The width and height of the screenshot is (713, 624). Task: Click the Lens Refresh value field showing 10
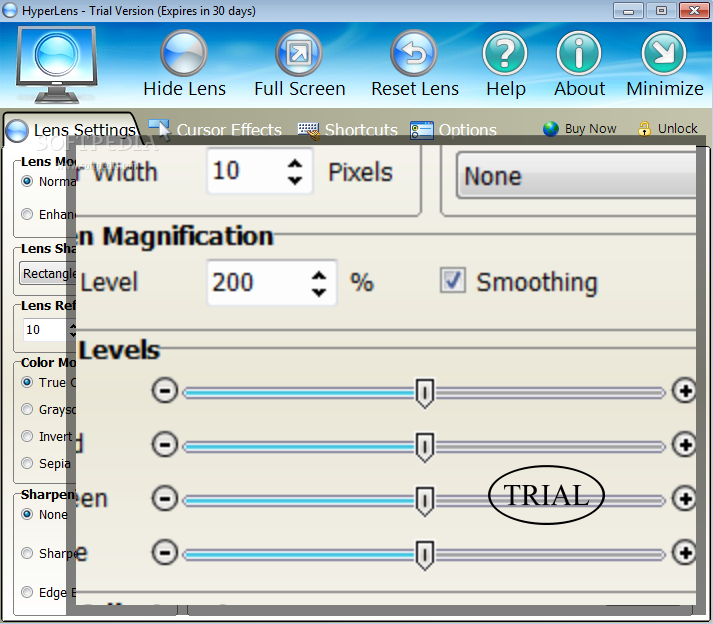(x=45, y=330)
